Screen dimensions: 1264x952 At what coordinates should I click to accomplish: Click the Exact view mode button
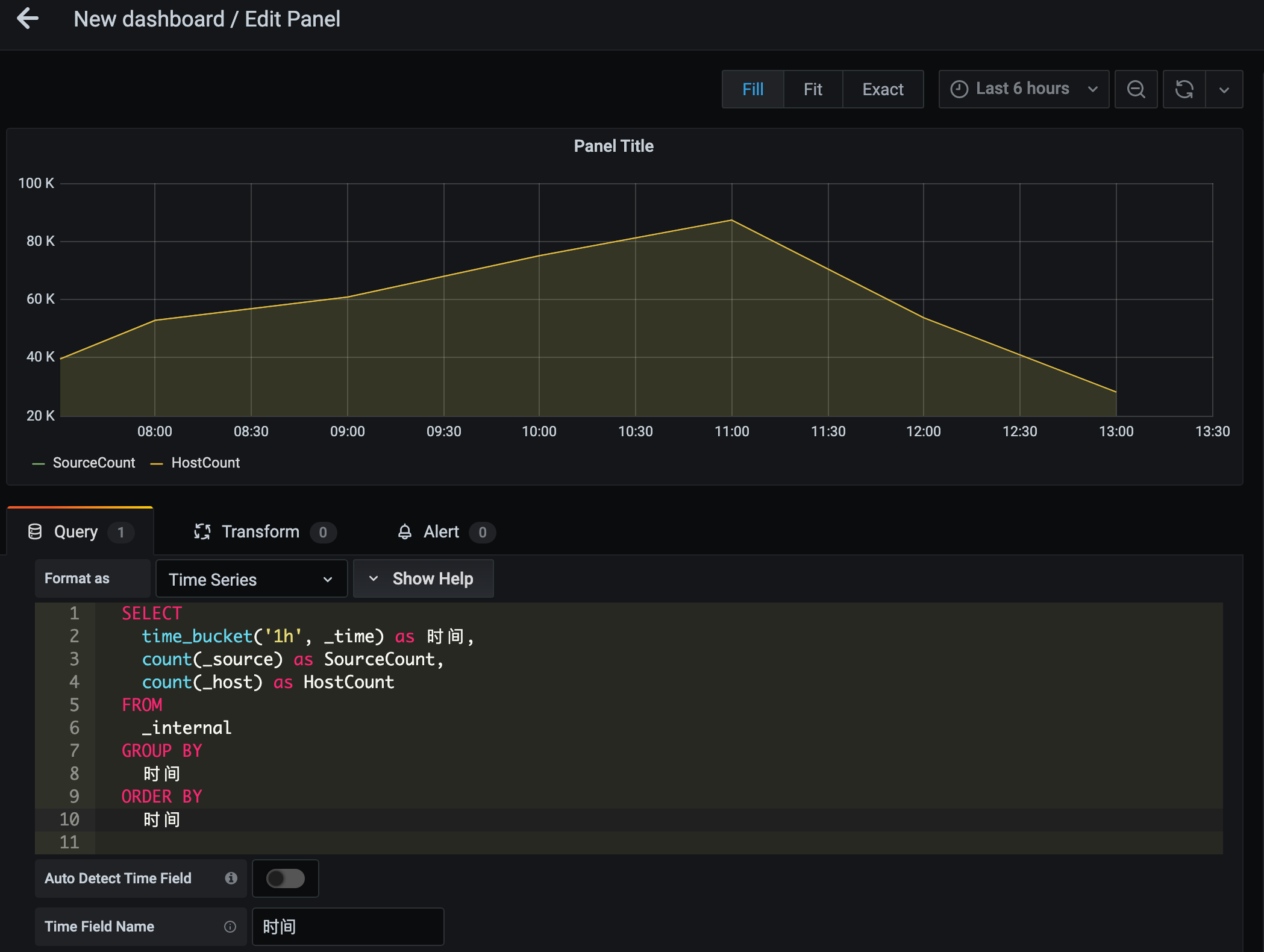tap(883, 89)
